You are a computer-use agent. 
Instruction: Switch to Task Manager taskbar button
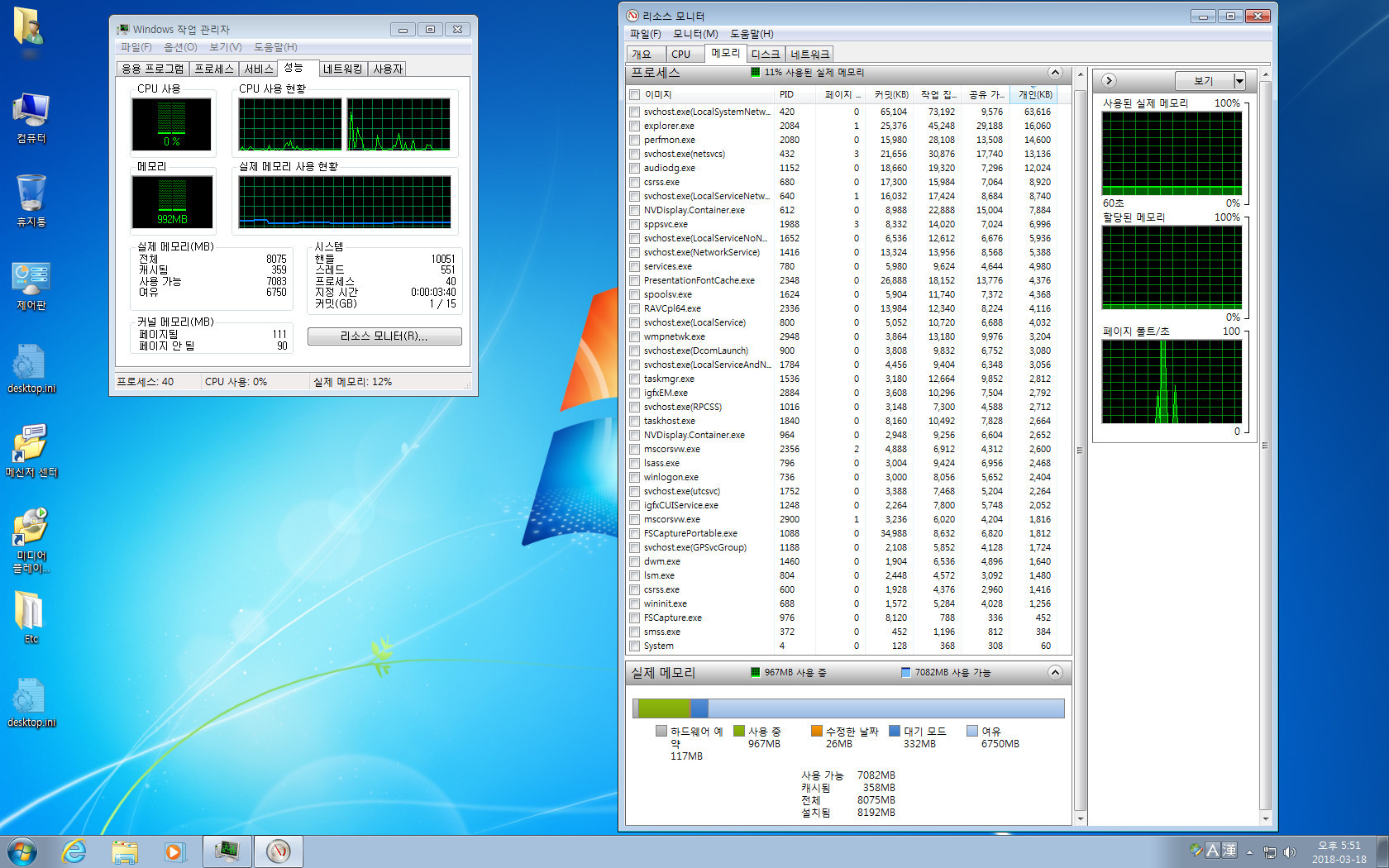point(227,851)
